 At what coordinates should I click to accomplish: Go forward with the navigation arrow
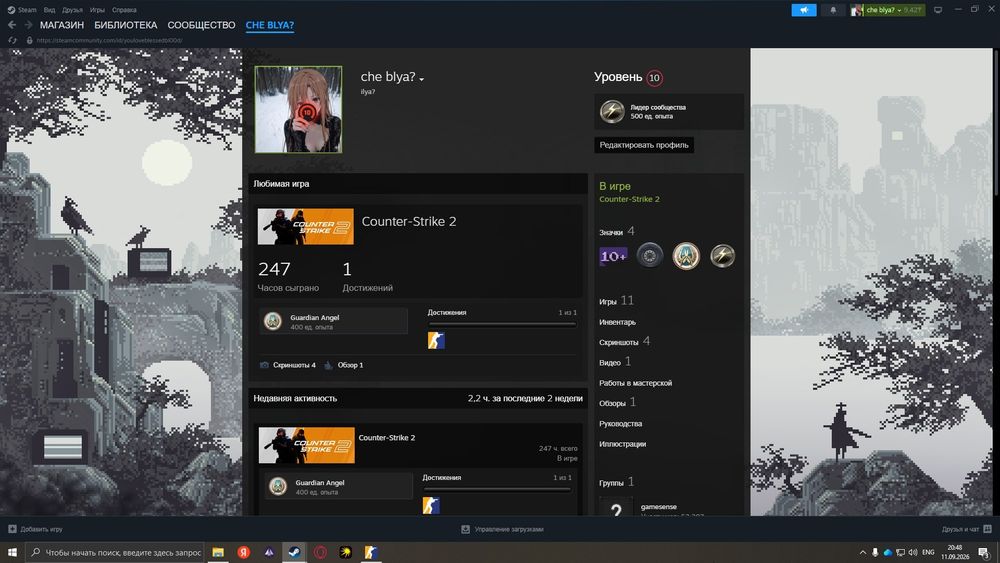coord(28,25)
